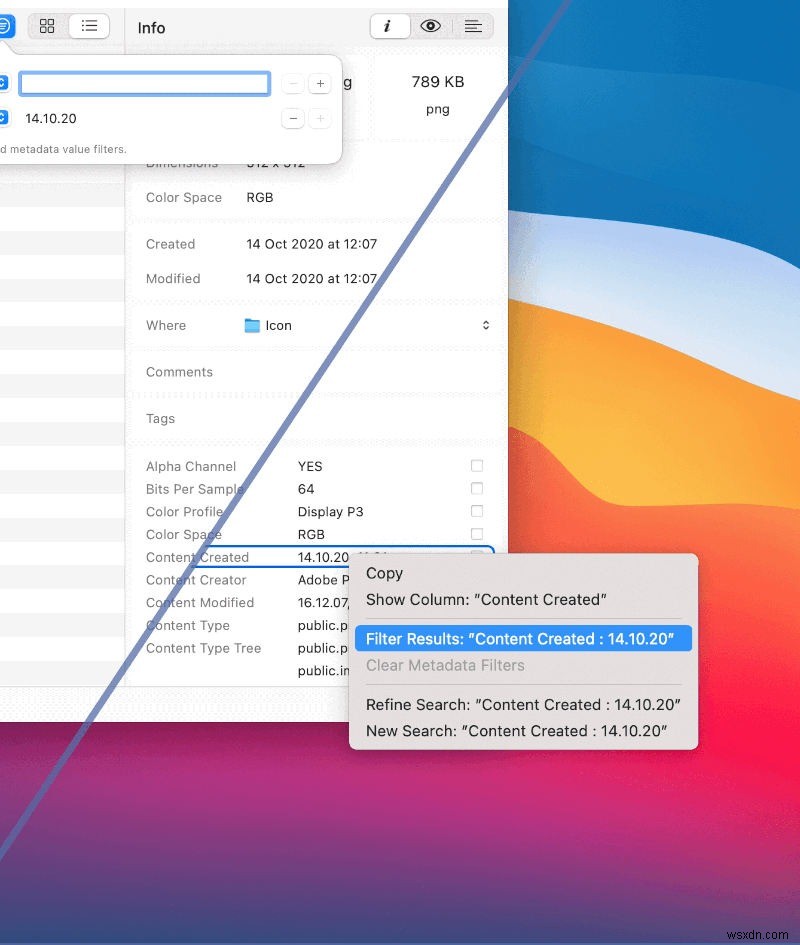Click the text details icon right of the eye
This screenshot has height=945, width=800.
(x=473, y=27)
